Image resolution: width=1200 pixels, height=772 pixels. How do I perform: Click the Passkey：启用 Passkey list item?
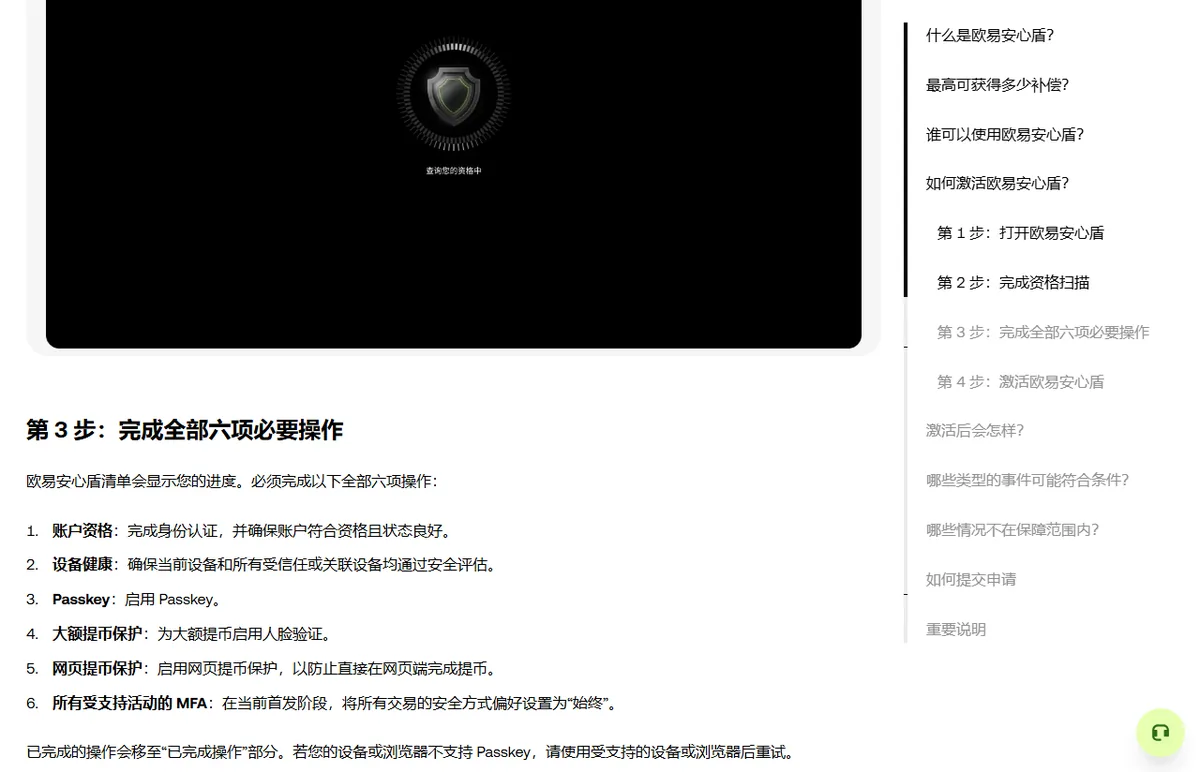click(x=137, y=600)
